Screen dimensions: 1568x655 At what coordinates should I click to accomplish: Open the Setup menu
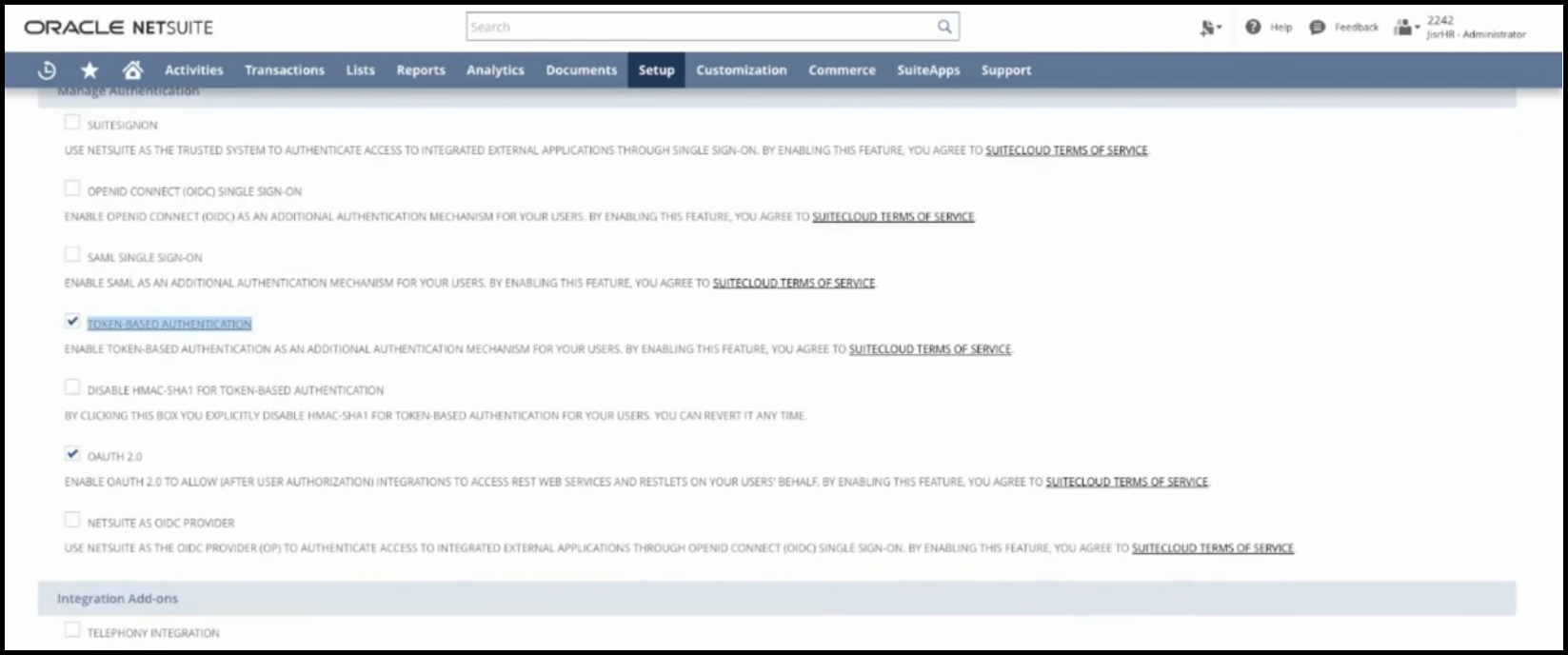(x=656, y=70)
